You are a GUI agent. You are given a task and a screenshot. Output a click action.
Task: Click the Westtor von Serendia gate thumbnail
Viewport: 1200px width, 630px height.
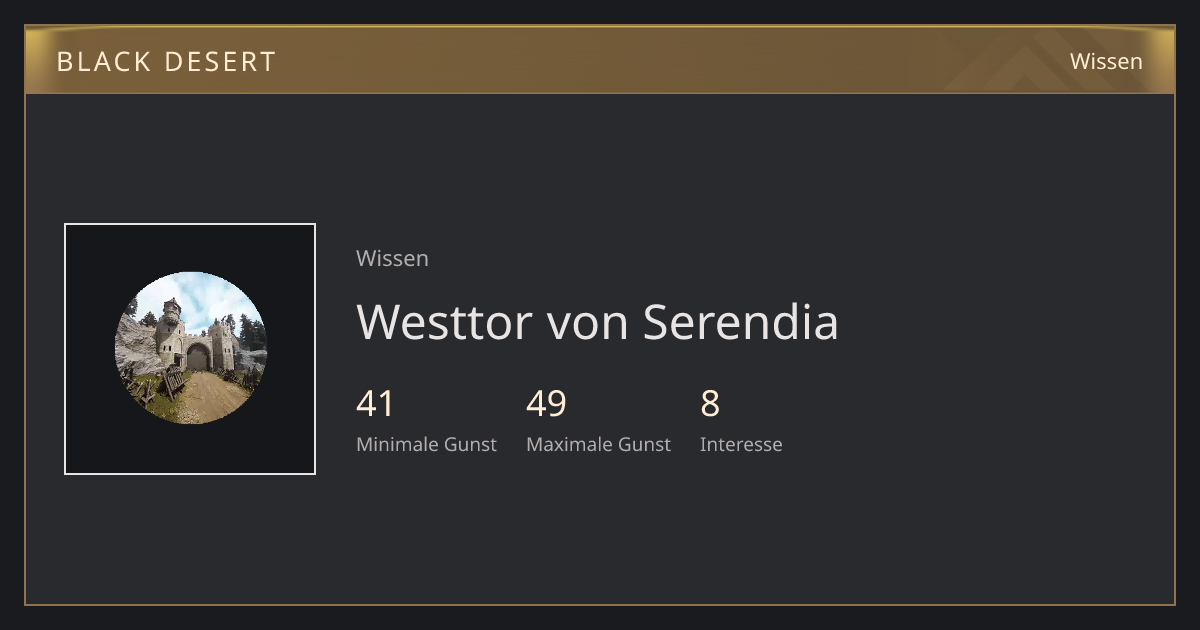click(x=190, y=348)
